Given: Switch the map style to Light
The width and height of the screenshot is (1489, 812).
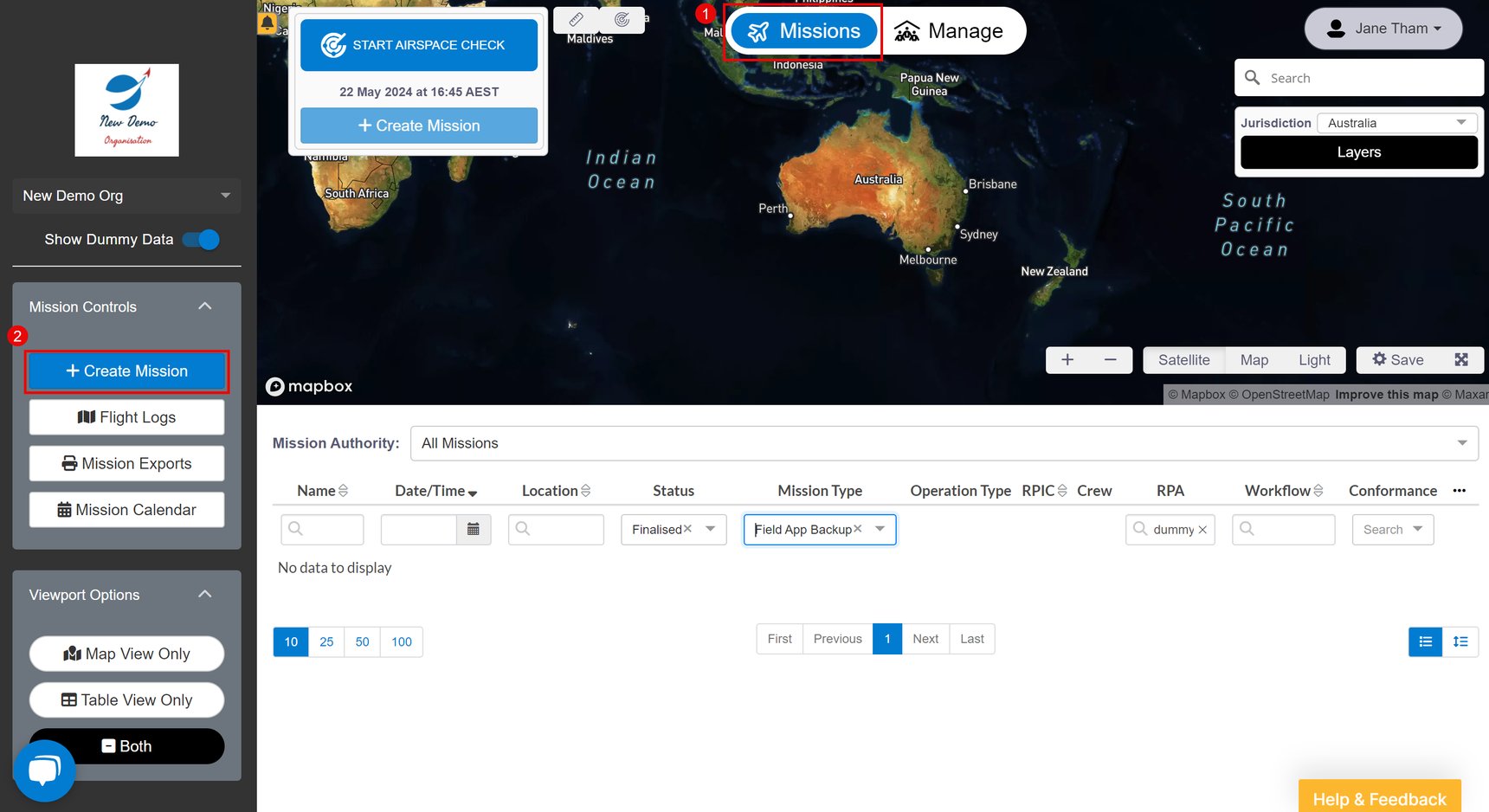Looking at the screenshot, I should (x=1315, y=359).
